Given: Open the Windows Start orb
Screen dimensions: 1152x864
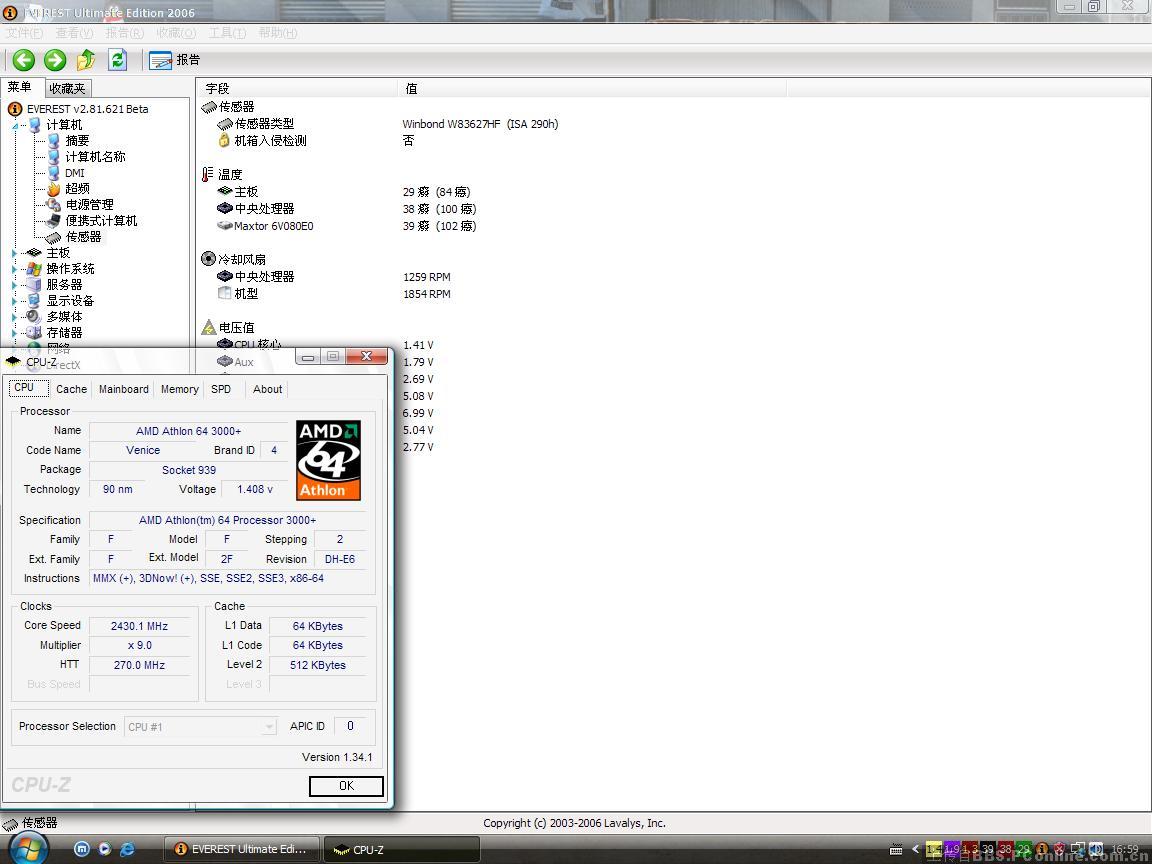Looking at the screenshot, I should coord(28,849).
